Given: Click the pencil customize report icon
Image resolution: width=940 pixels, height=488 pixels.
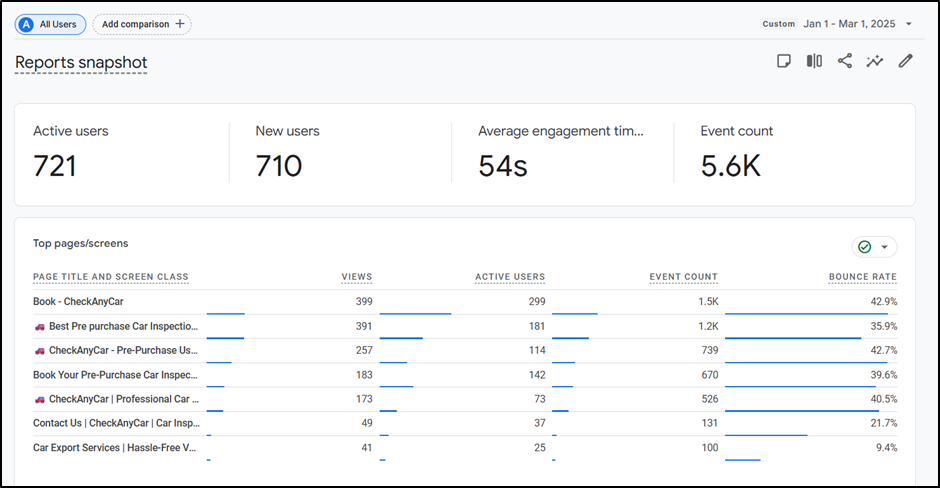Looking at the screenshot, I should point(906,61).
